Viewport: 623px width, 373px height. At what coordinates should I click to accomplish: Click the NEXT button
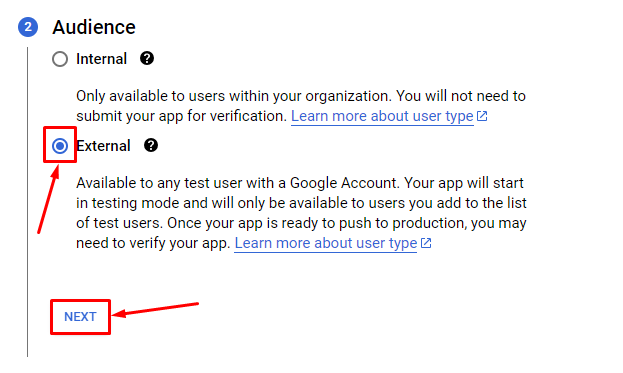click(80, 317)
